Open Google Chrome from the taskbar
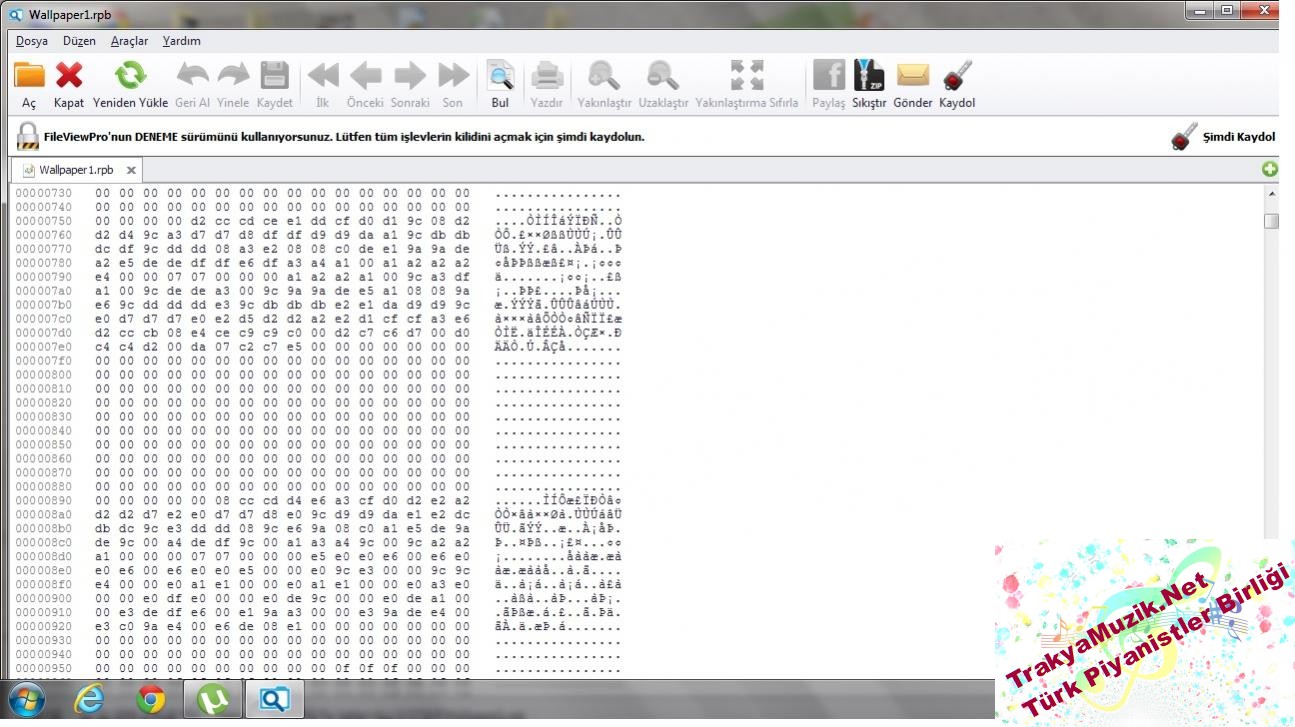 (151, 700)
